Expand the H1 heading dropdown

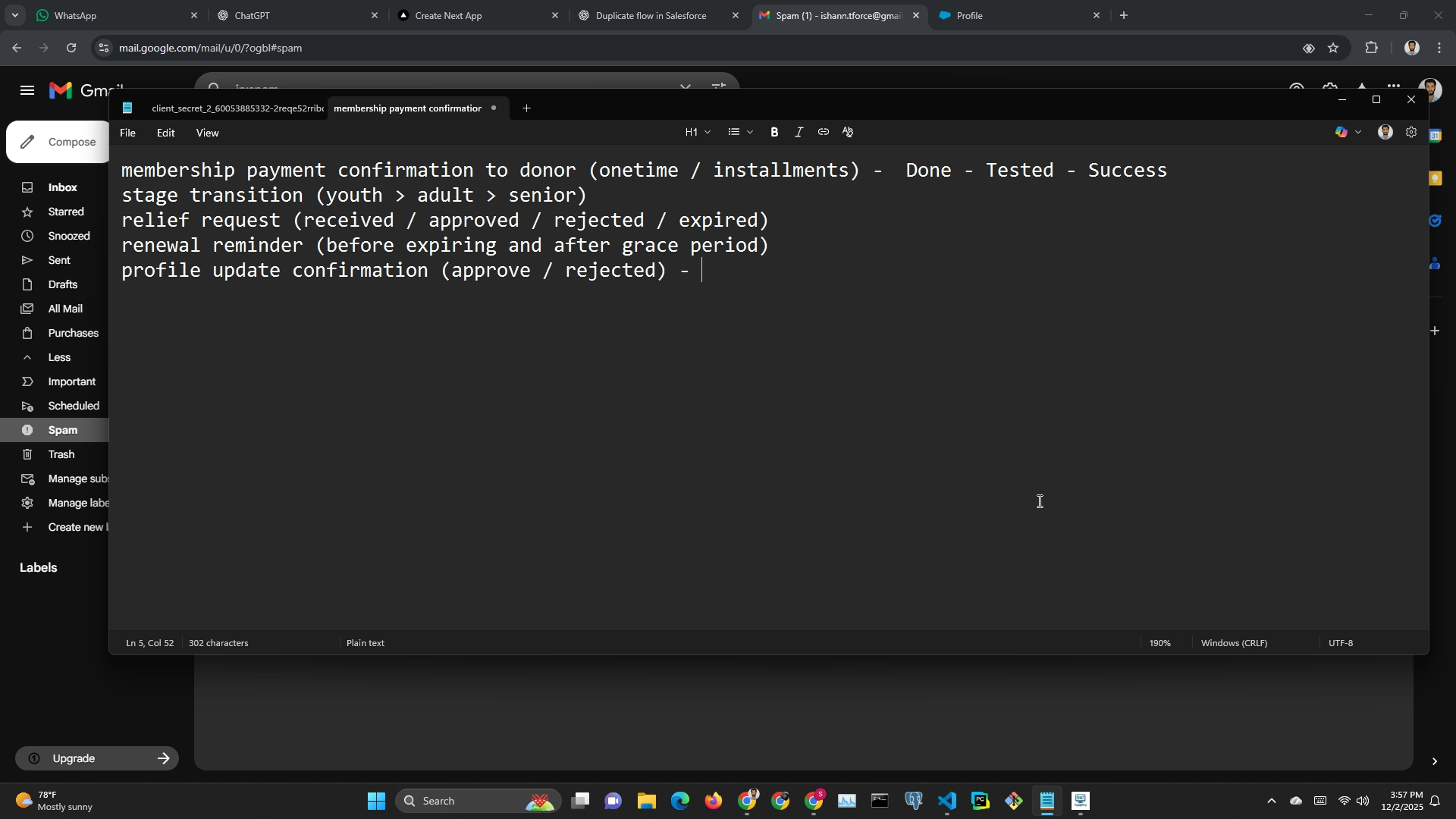click(x=698, y=132)
